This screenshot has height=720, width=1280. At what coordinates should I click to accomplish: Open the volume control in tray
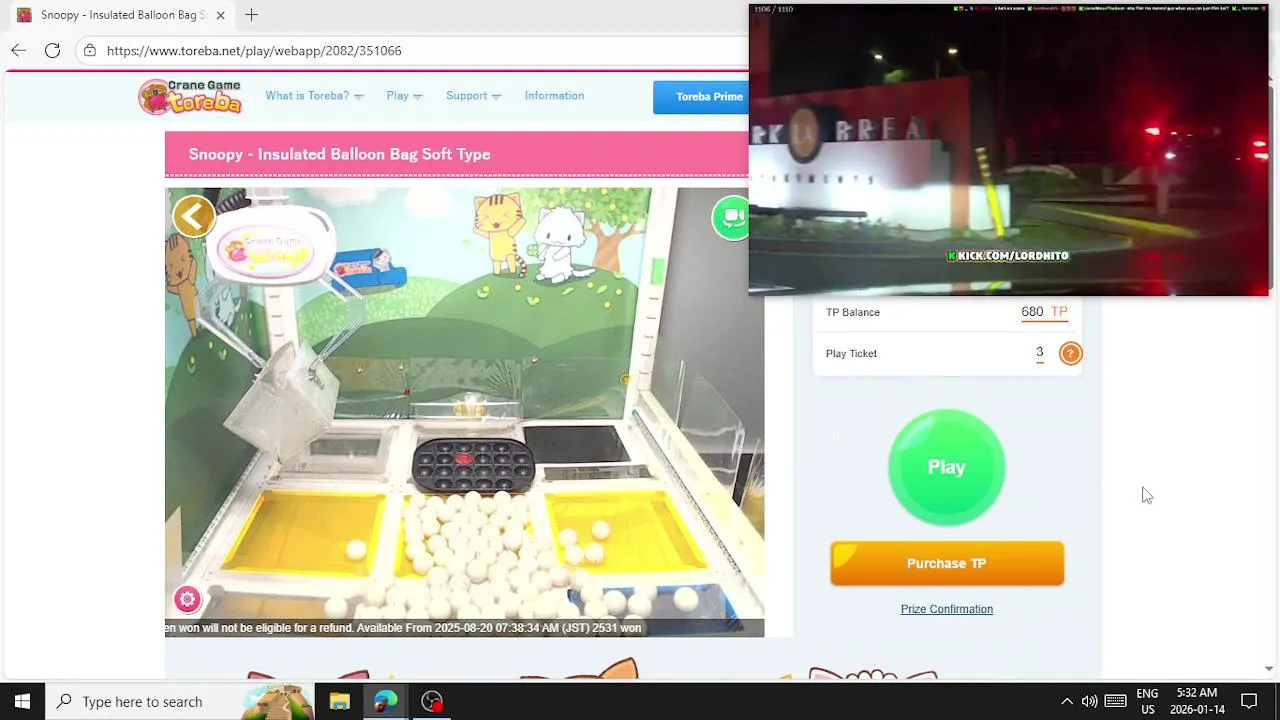click(1090, 701)
